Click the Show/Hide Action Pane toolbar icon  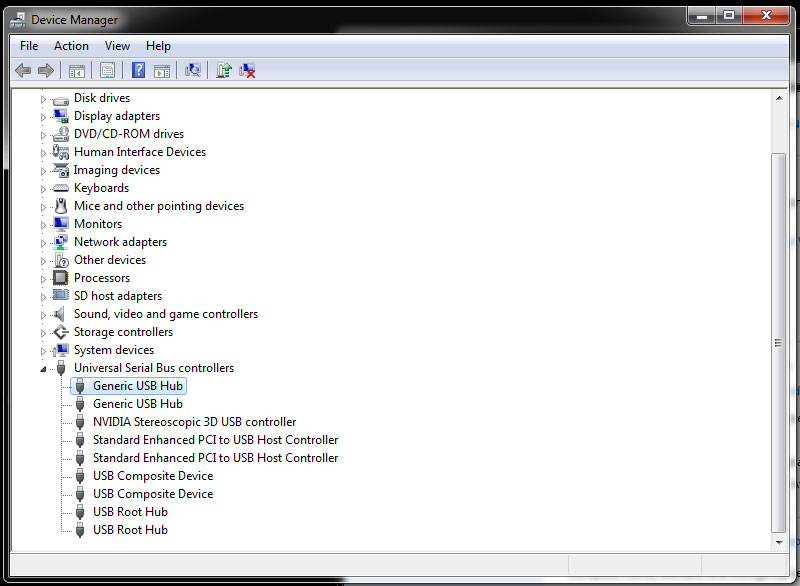pos(162,71)
